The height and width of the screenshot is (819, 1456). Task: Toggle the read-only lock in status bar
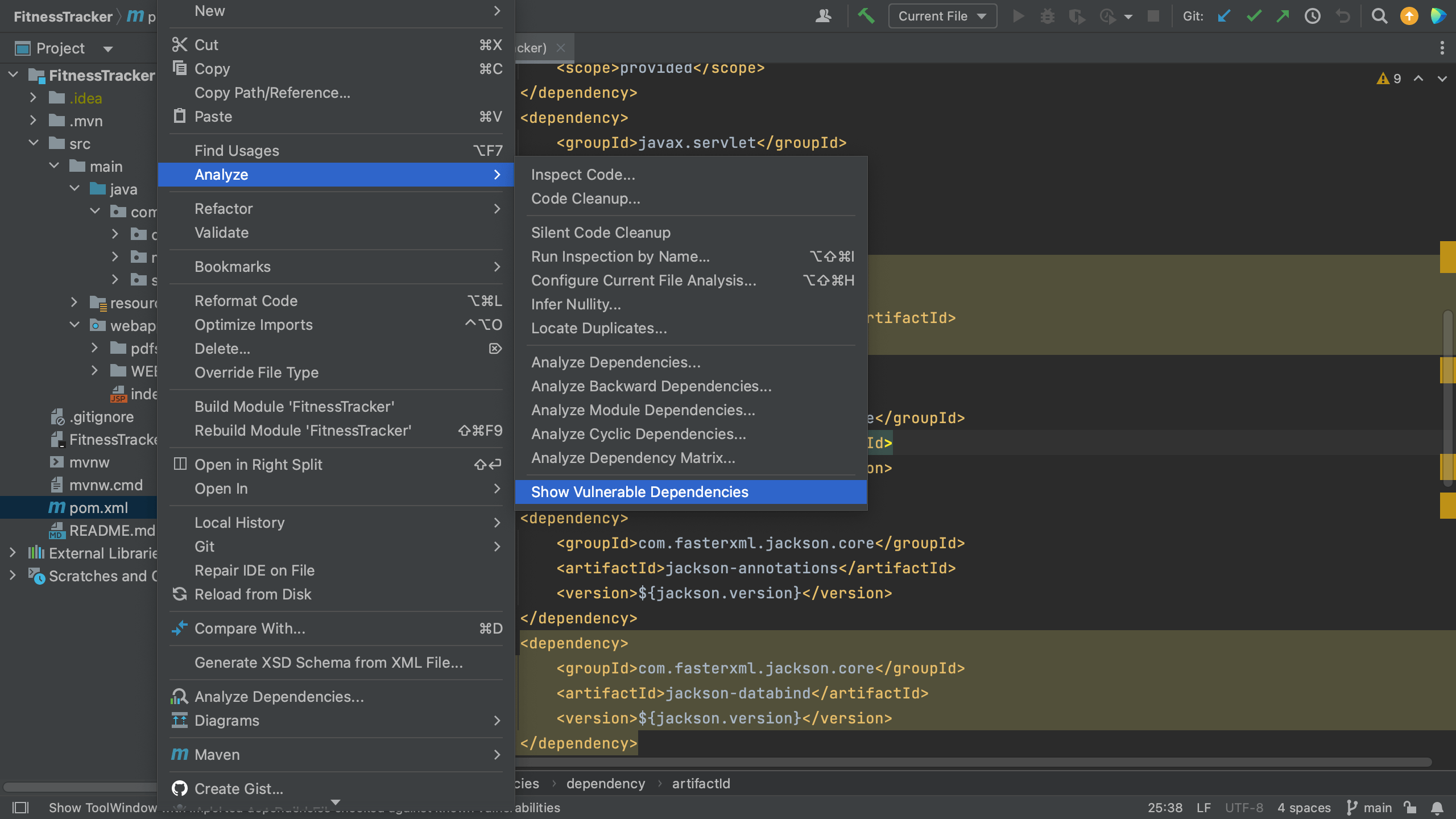[x=1409, y=807]
